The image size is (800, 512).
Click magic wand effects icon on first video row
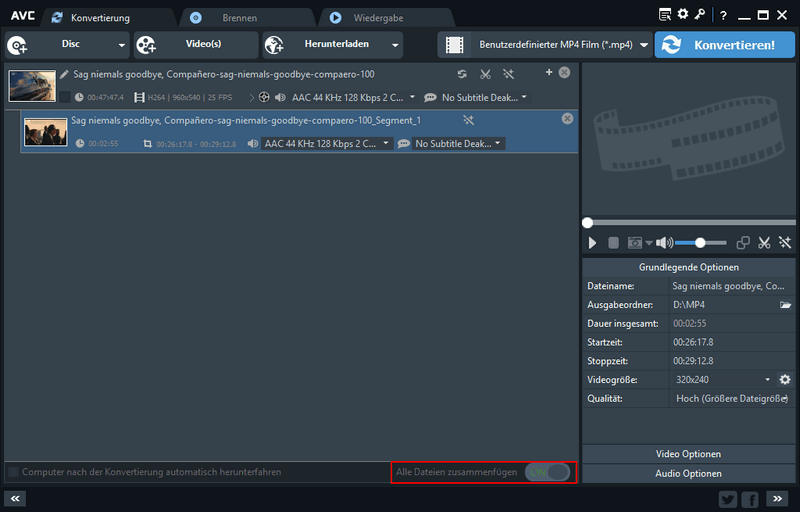[508, 74]
